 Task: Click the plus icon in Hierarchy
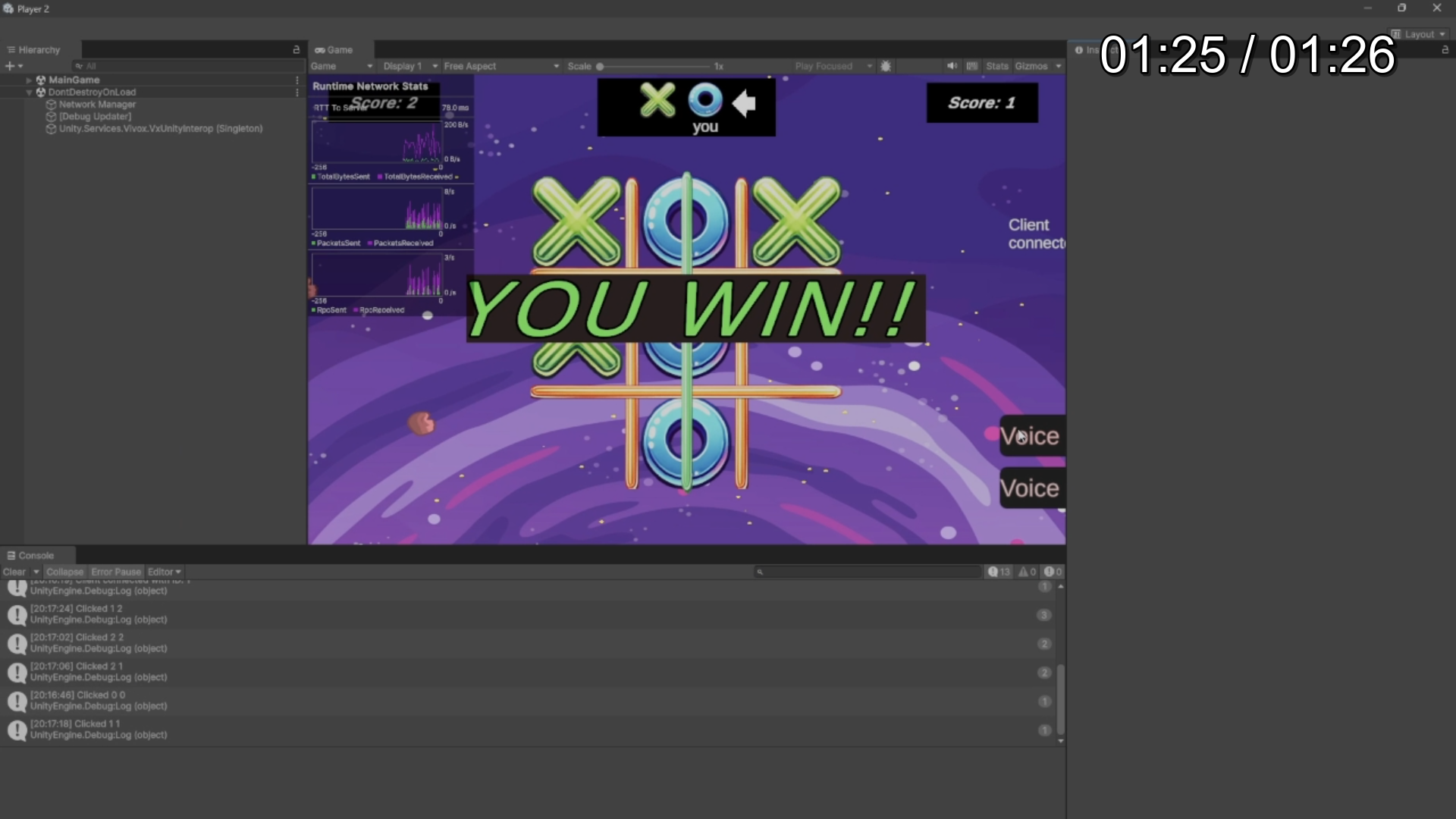pyautogui.click(x=10, y=66)
